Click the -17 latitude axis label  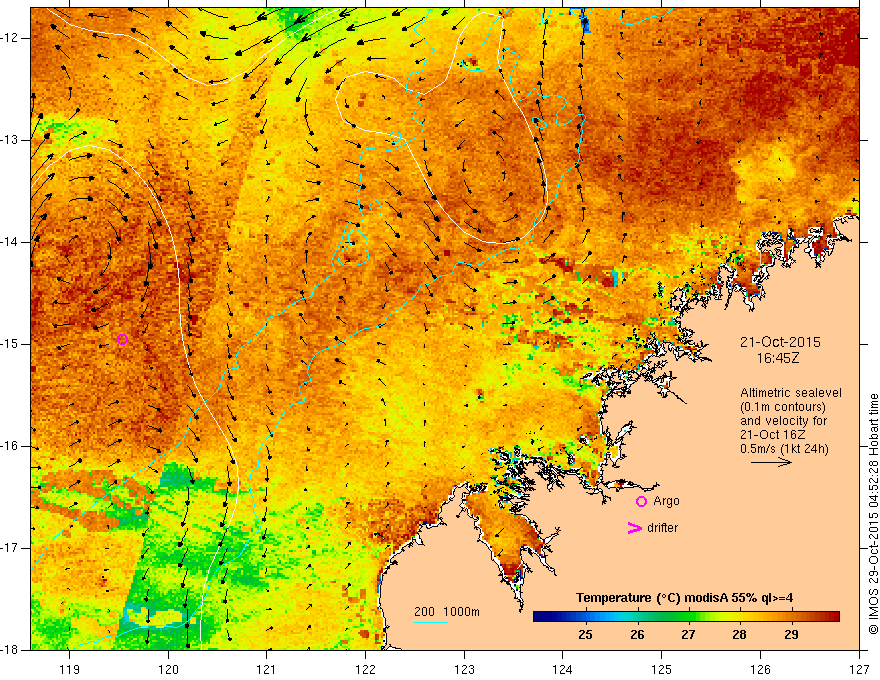pyautogui.click(x=11, y=548)
